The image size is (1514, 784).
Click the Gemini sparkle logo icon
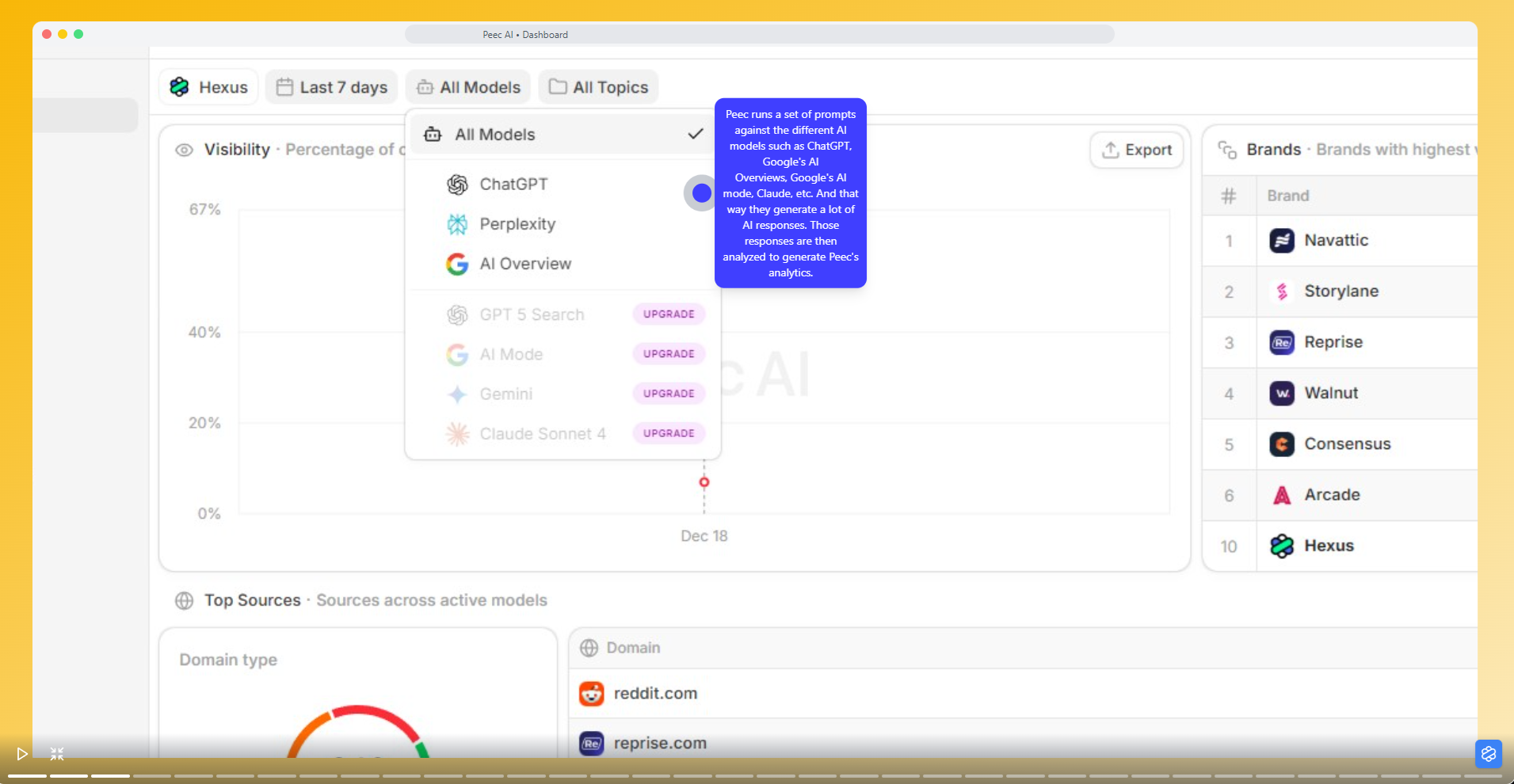click(457, 394)
